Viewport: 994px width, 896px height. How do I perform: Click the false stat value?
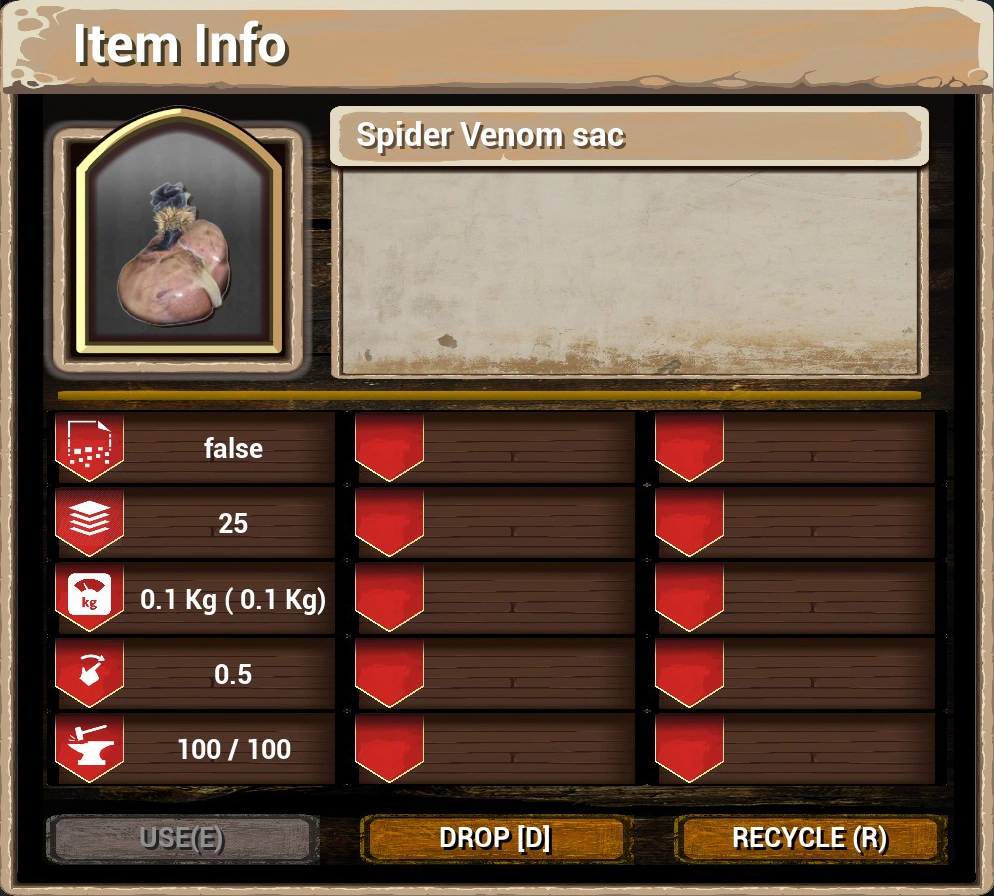pyautogui.click(x=233, y=448)
